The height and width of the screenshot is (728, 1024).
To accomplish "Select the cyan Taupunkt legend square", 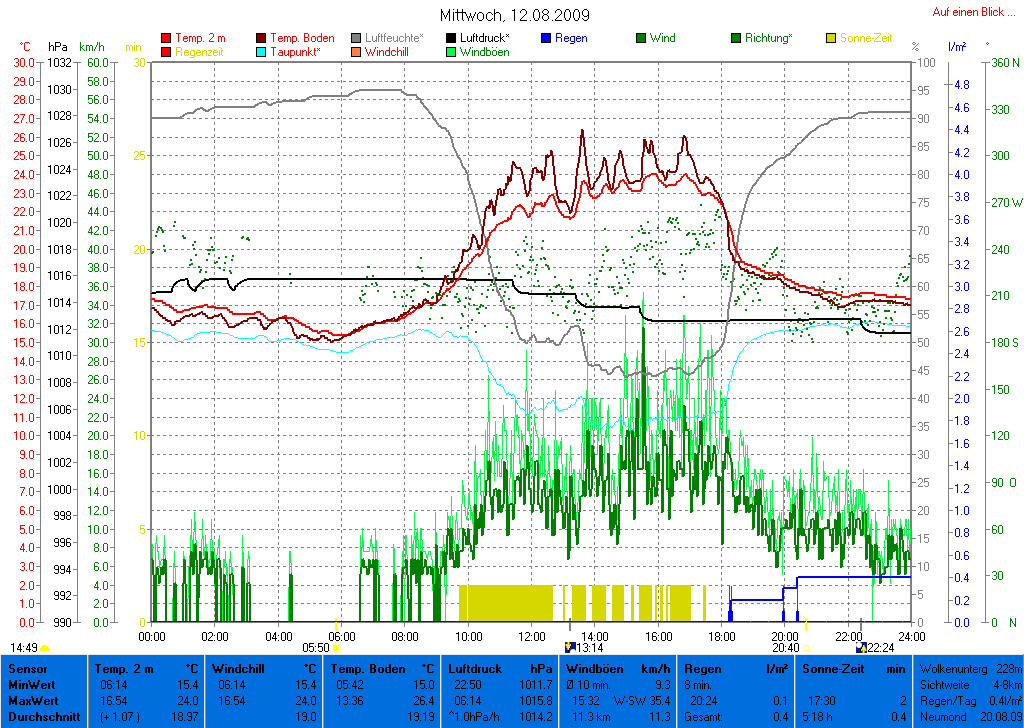I will coord(262,52).
